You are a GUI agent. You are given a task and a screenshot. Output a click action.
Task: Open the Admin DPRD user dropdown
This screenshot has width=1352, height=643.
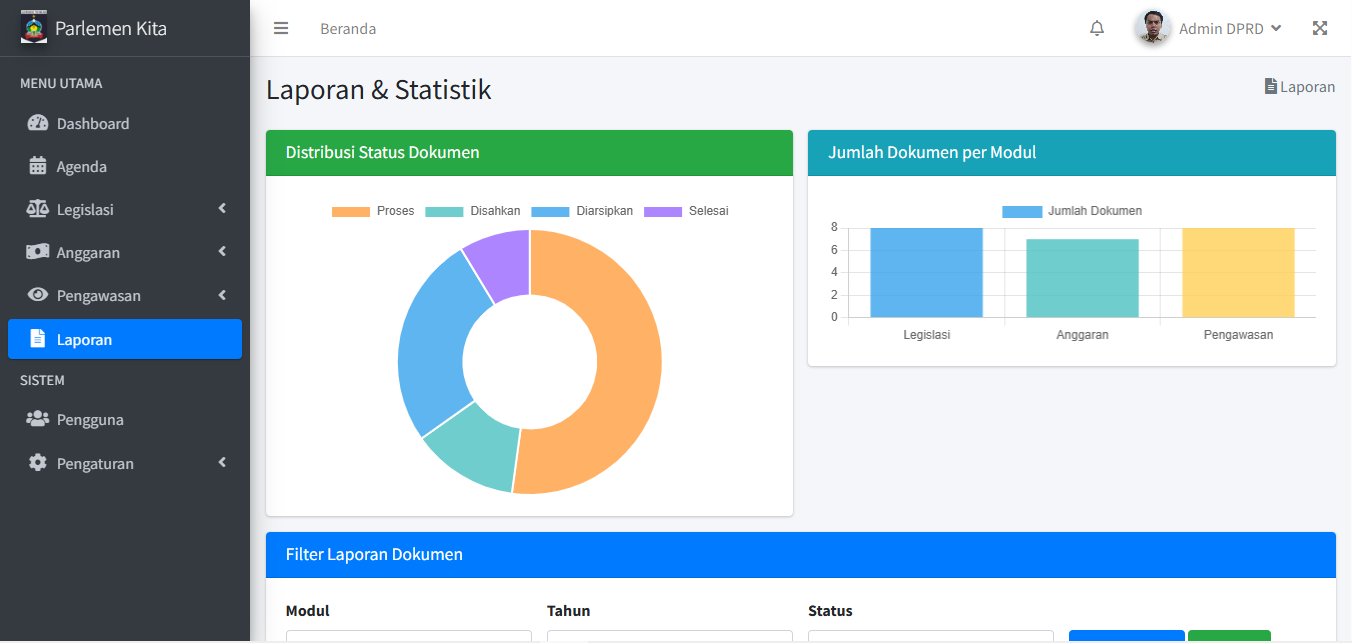pos(1229,28)
